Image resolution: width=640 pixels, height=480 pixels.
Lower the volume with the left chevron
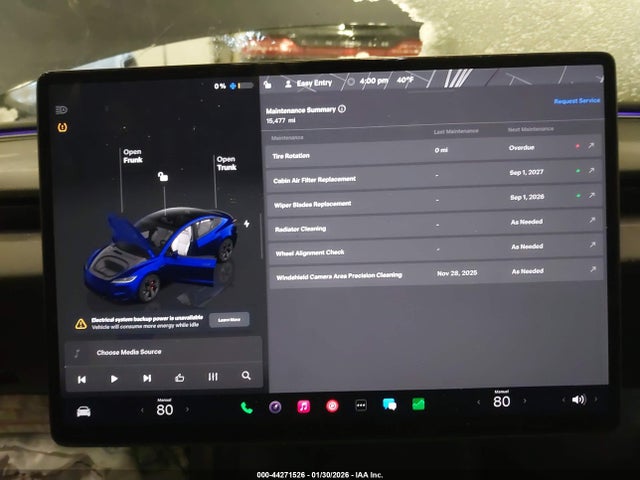click(563, 400)
